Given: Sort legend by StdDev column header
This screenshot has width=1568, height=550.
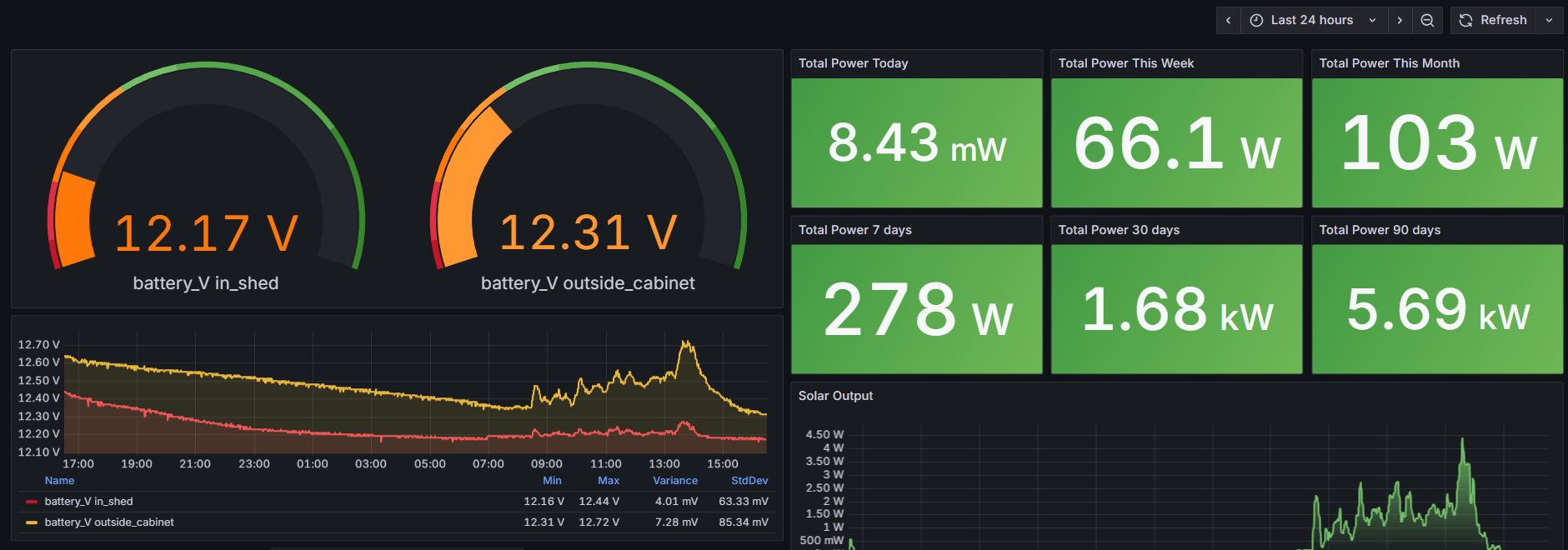Looking at the screenshot, I should click(x=749, y=481).
